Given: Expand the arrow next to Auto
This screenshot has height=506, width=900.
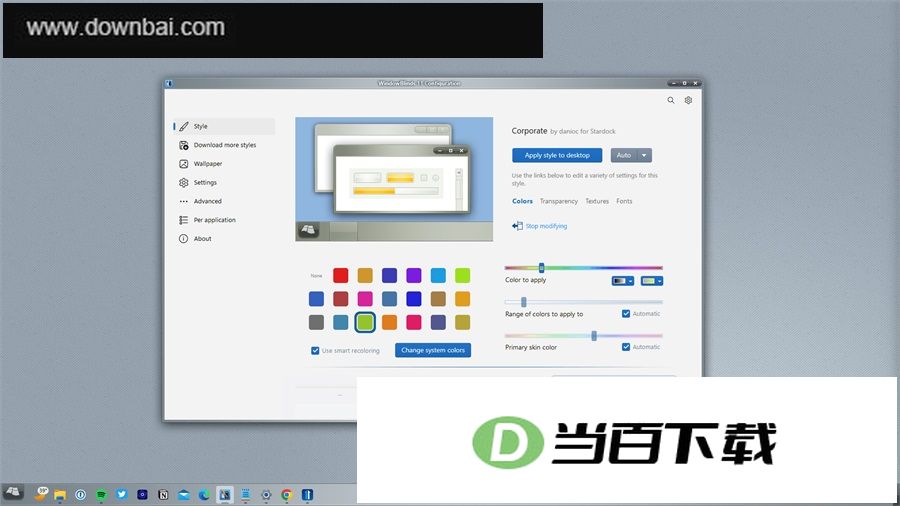Looking at the screenshot, I should [644, 155].
